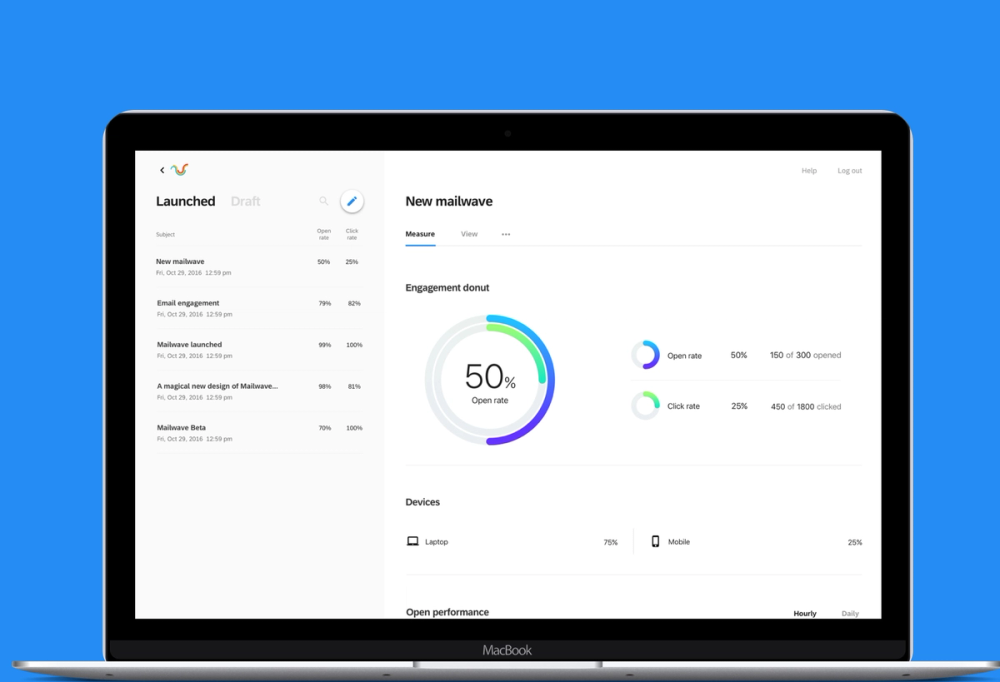Click the Click rate column header
This screenshot has height=682, width=1000.
[352, 234]
